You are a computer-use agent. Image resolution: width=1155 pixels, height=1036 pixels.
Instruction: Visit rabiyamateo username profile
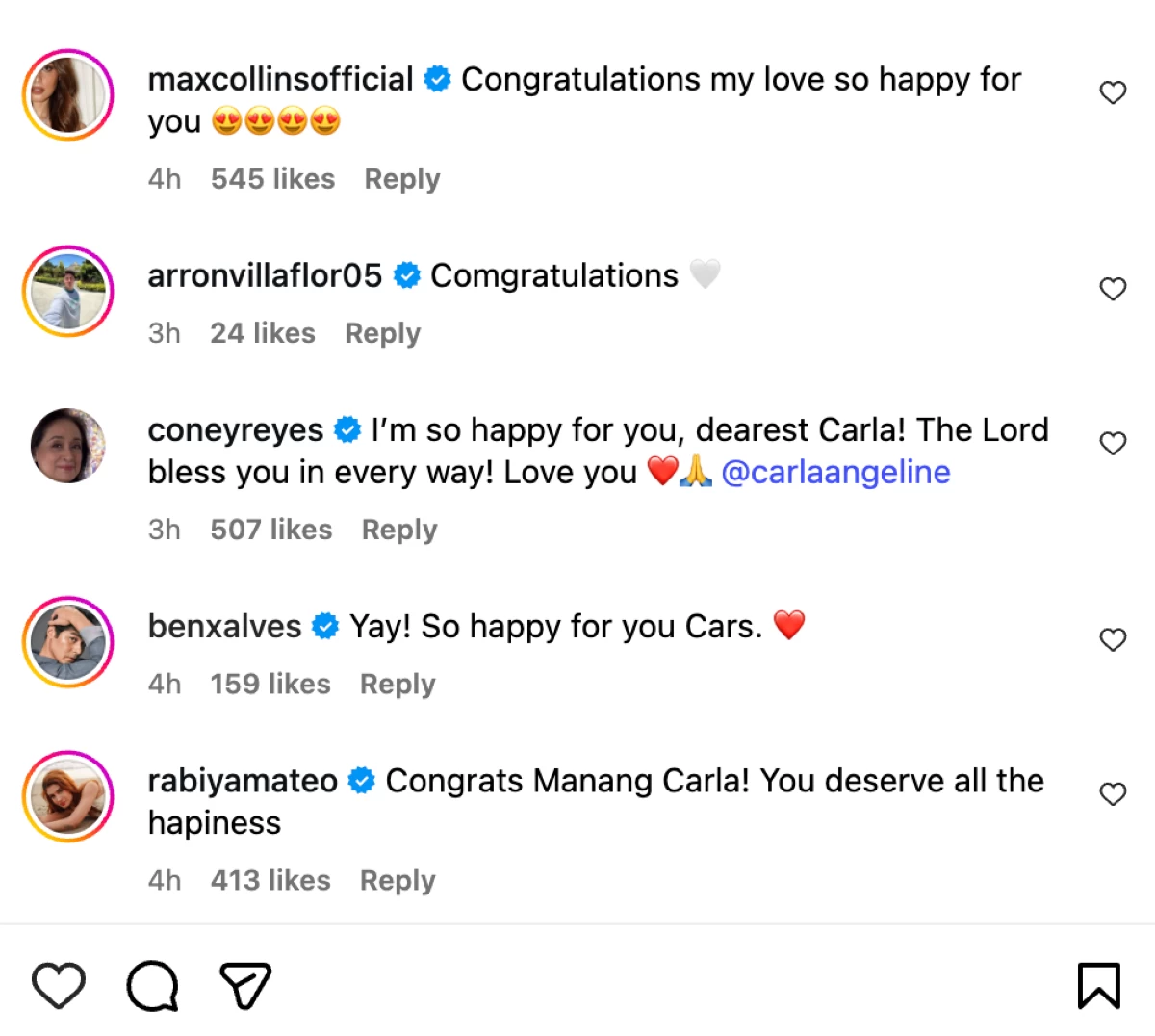pyautogui.click(x=243, y=781)
